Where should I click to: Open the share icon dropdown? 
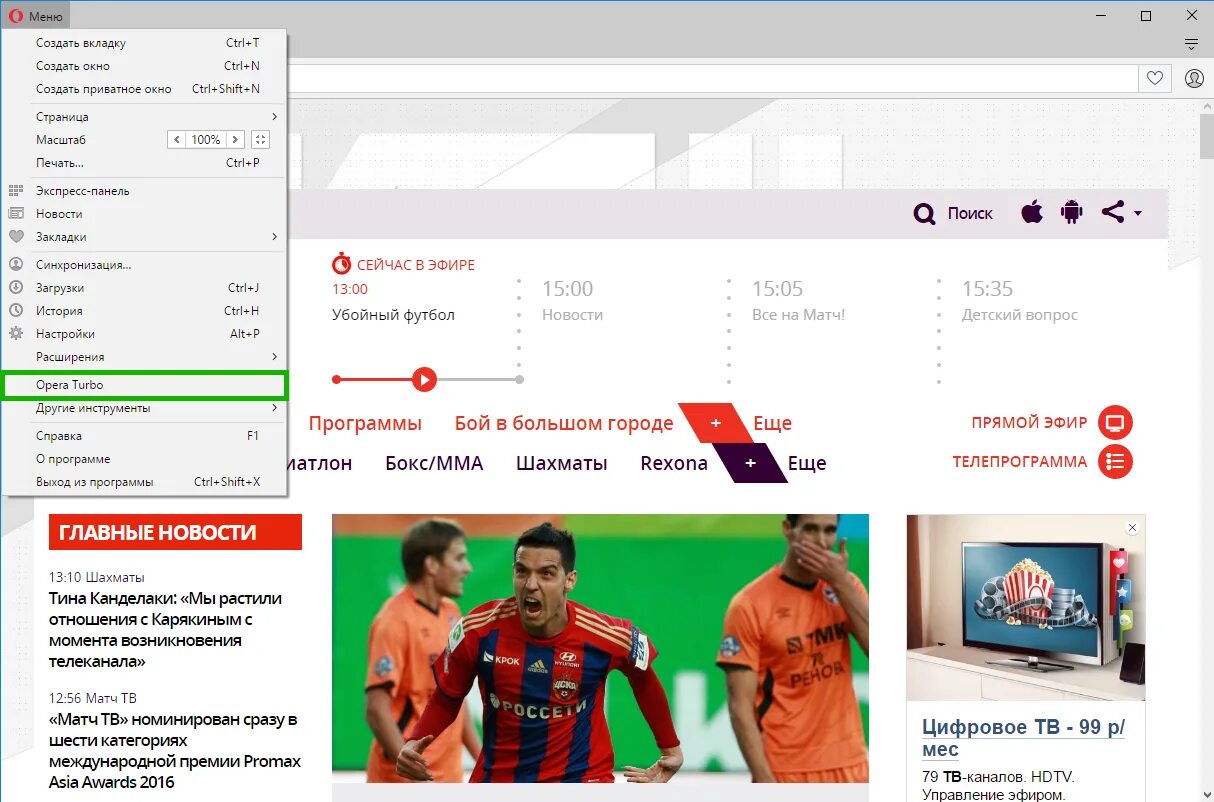(x=1121, y=212)
